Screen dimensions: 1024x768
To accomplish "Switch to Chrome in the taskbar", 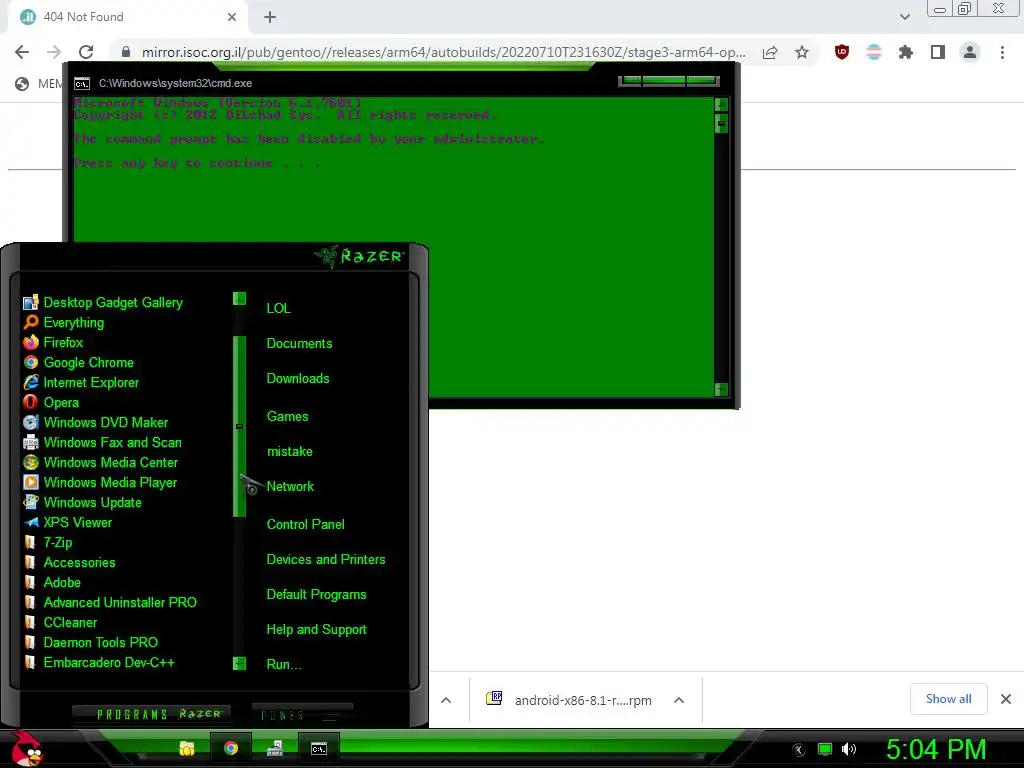I will pos(231,748).
